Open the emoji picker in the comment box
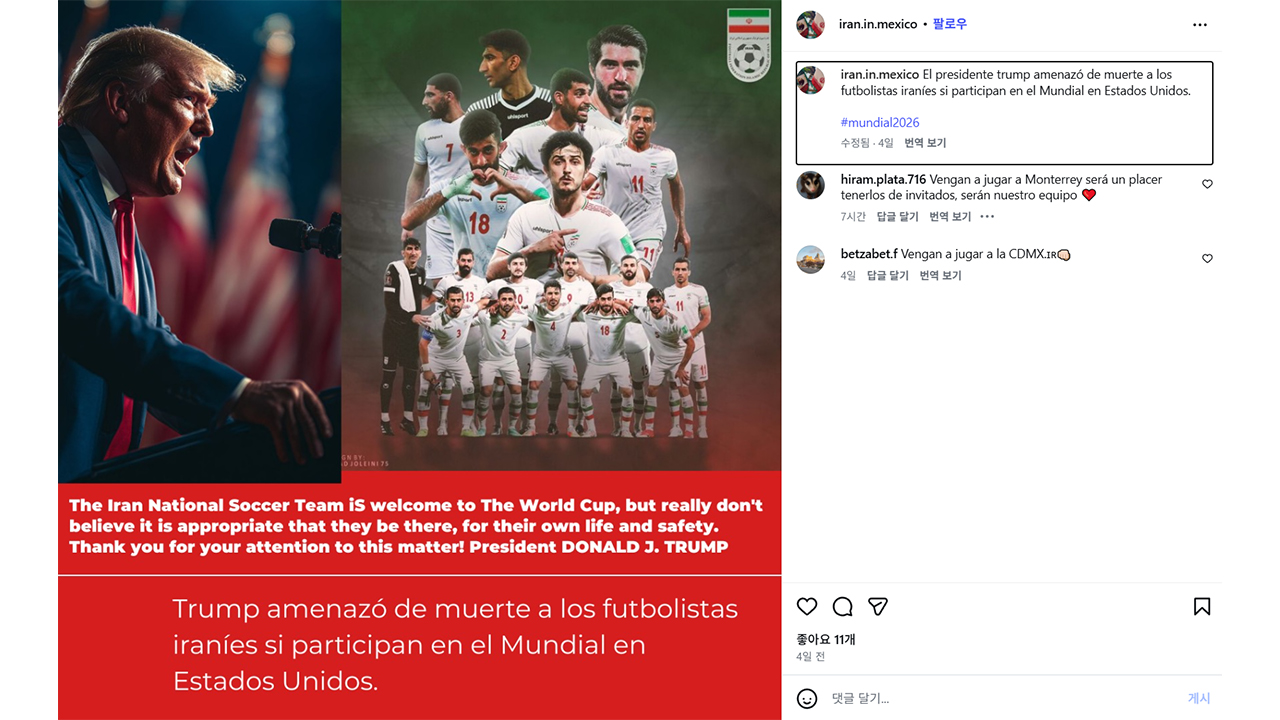This screenshot has width=1280, height=720. pos(807,699)
